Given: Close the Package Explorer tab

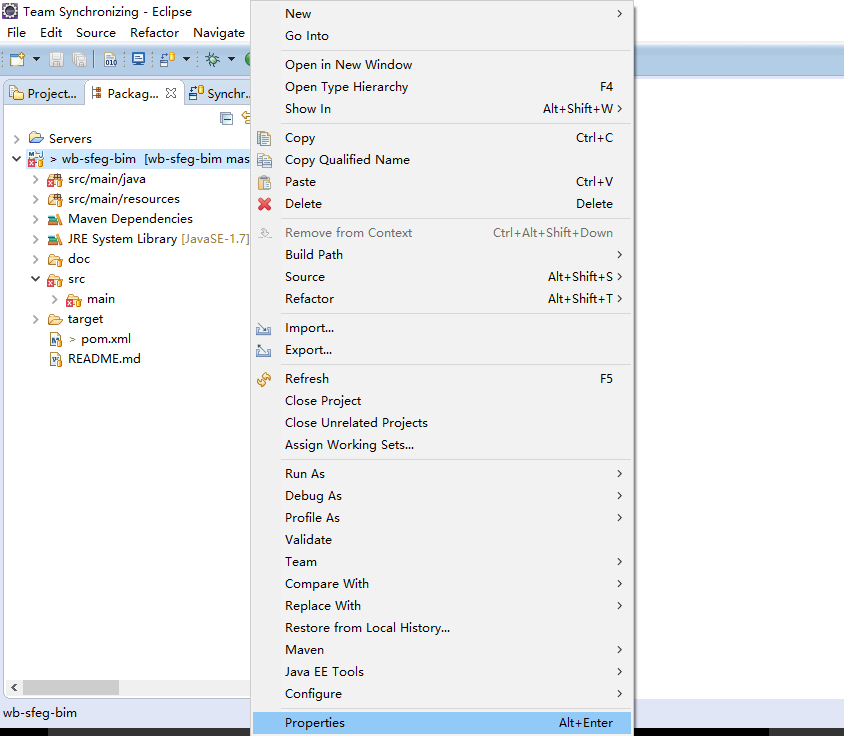Looking at the screenshot, I should (x=171, y=93).
